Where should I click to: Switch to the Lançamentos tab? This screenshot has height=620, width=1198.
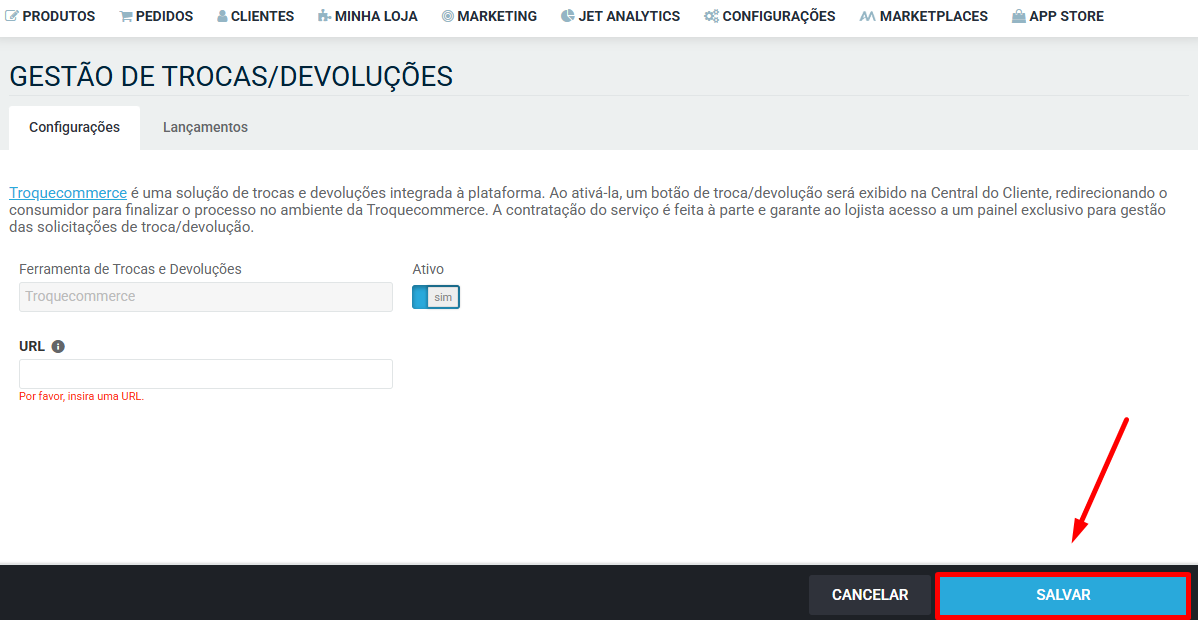tap(206, 128)
